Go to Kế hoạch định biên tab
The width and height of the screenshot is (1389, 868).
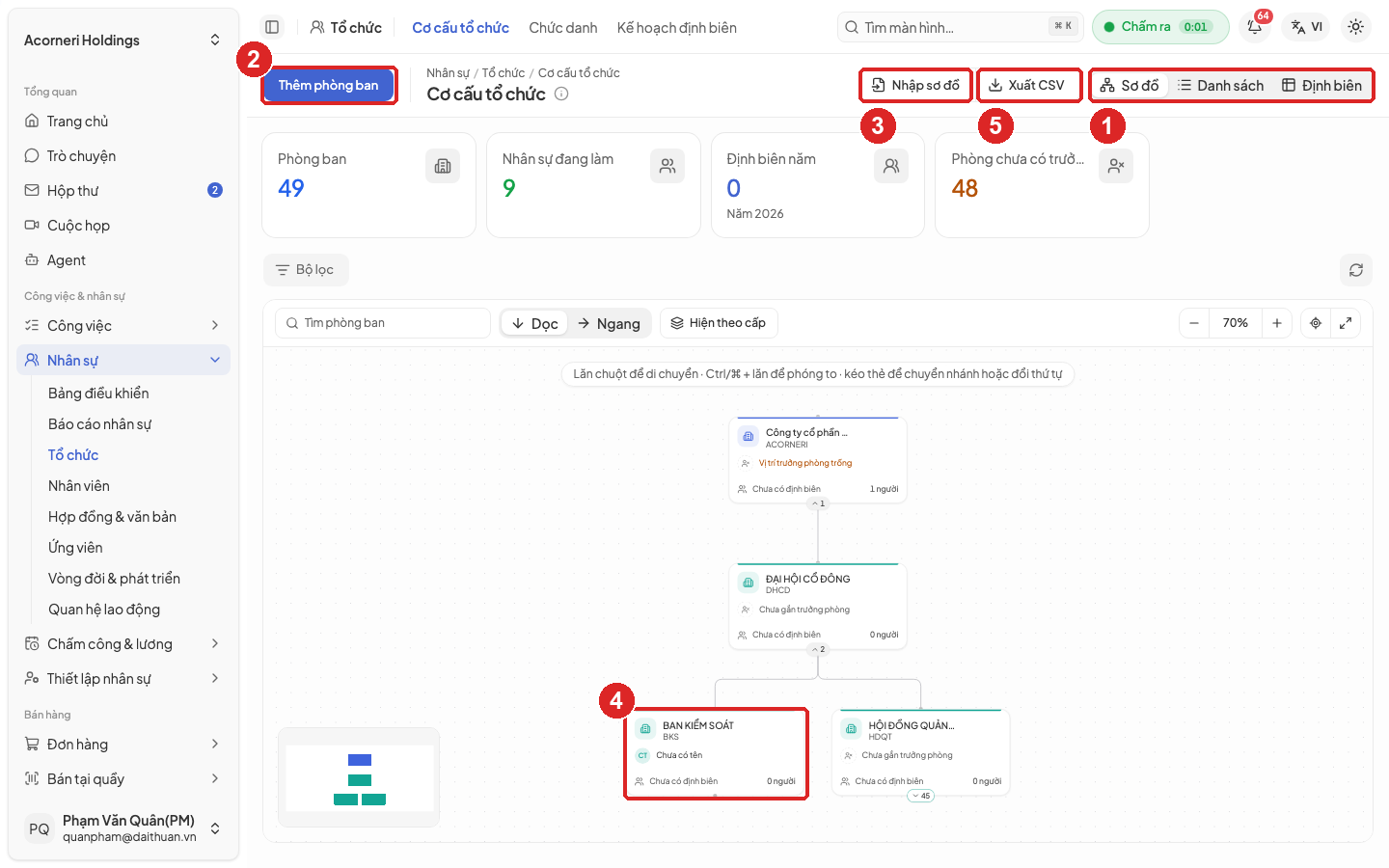[x=676, y=27]
